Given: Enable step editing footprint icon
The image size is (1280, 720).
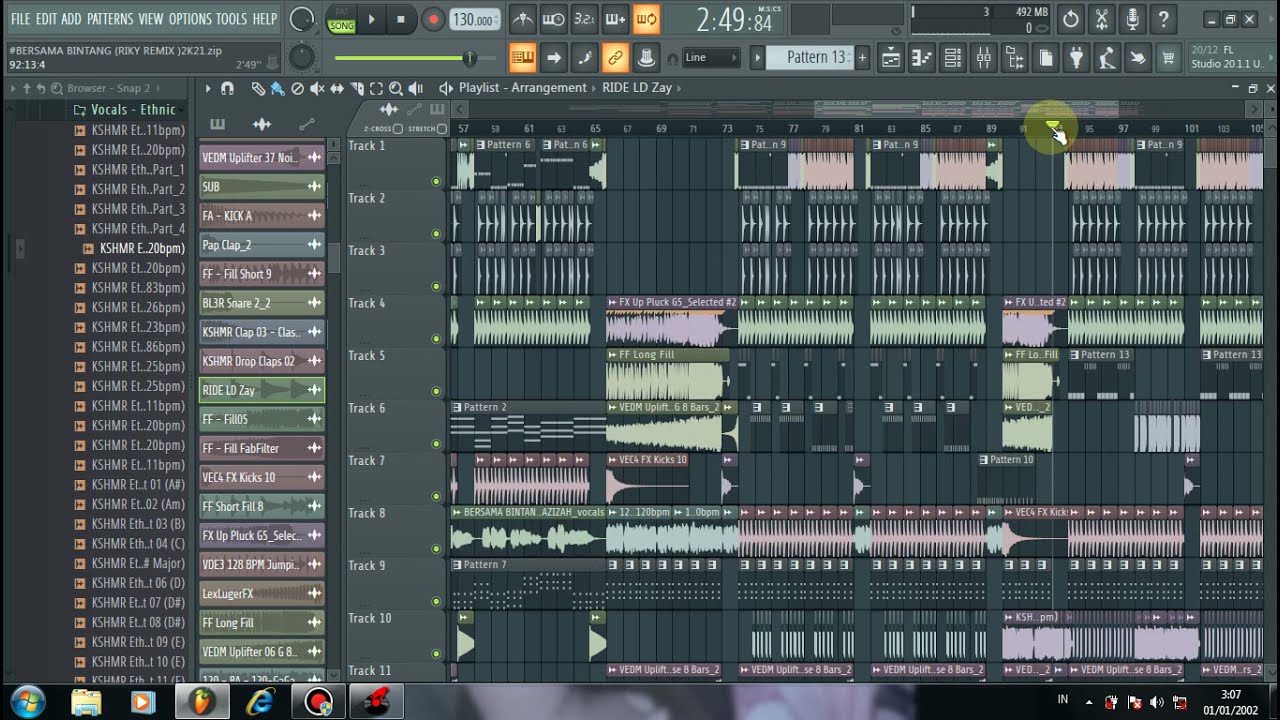Looking at the screenshot, I should click(x=584, y=58).
